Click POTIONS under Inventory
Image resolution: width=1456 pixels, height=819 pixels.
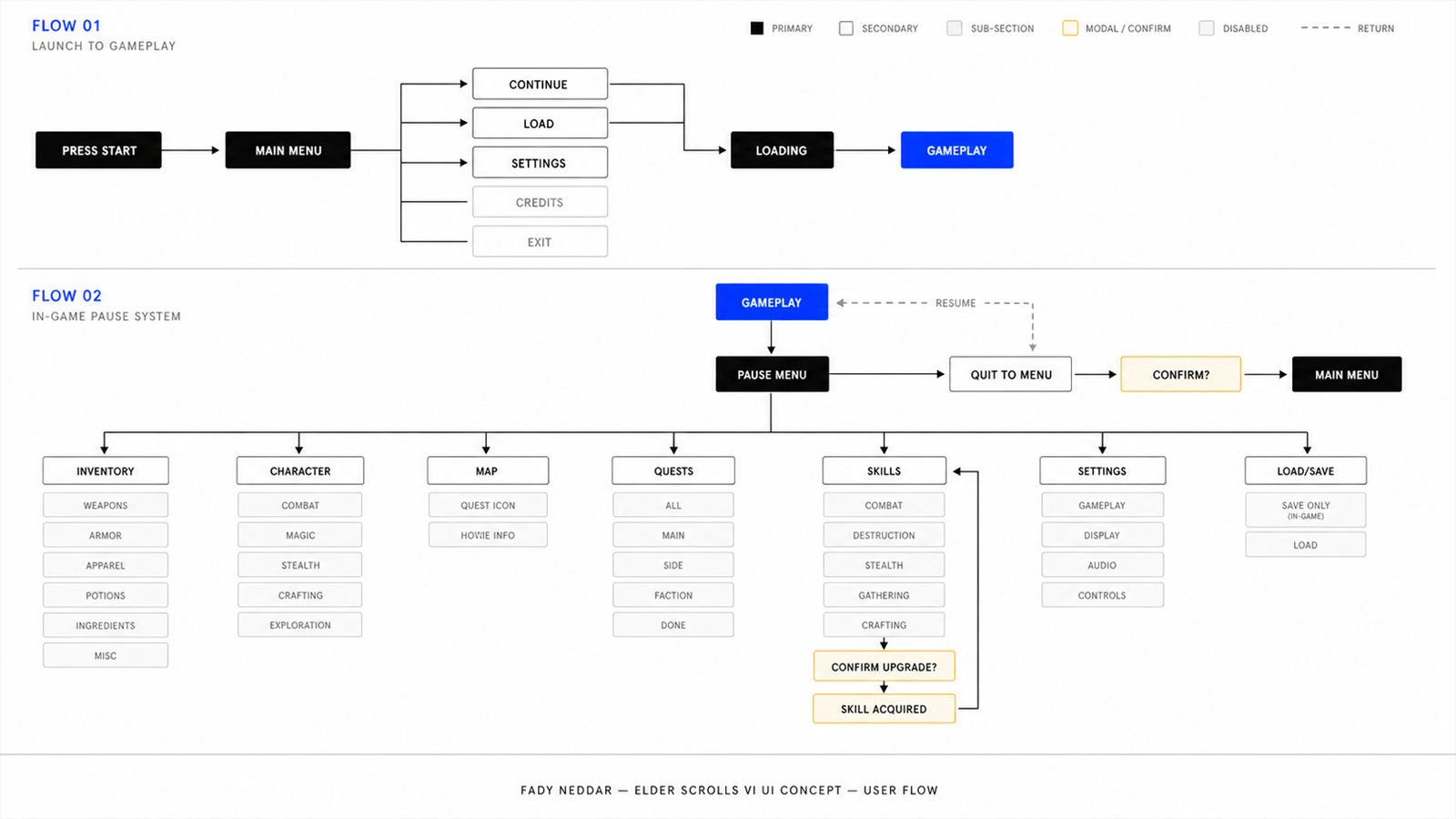(106, 595)
